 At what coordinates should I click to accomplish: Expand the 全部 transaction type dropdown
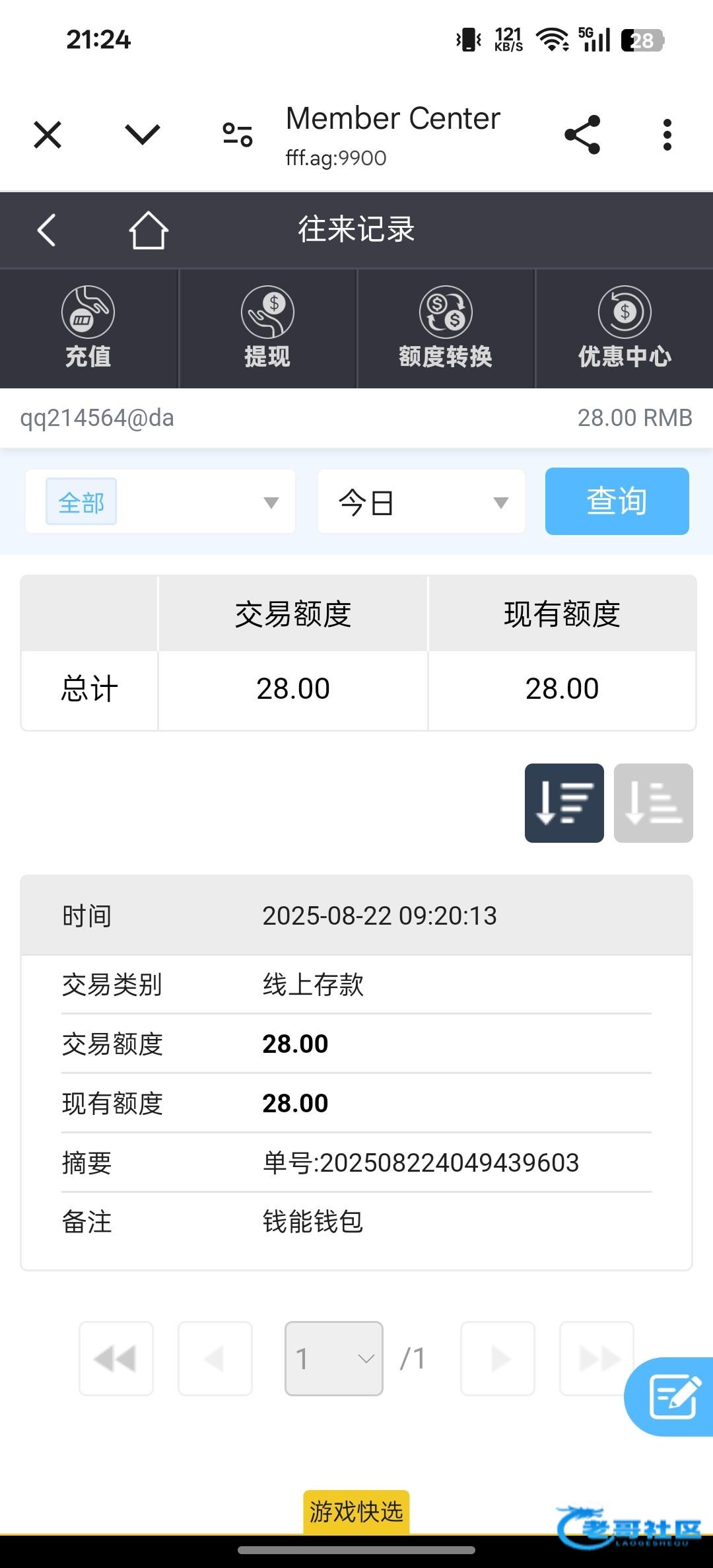pos(160,502)
